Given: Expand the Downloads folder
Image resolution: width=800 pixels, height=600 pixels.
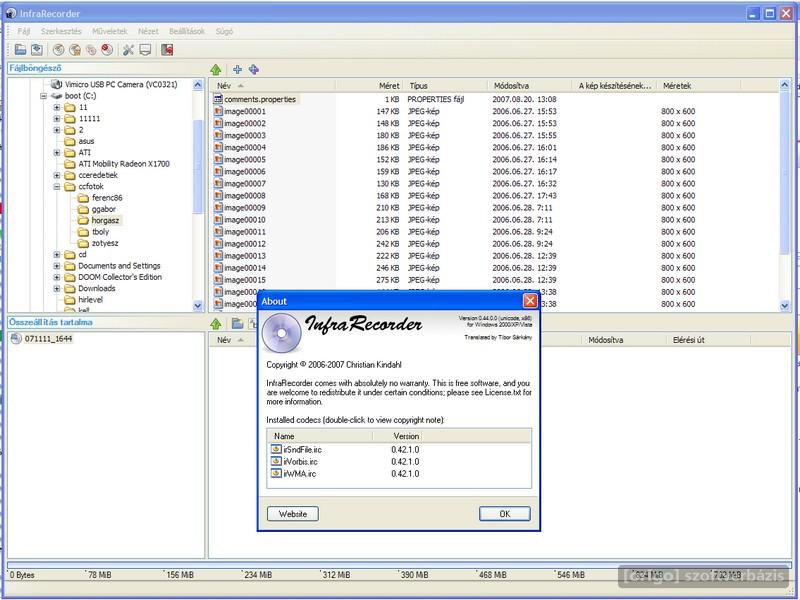Looking at the screenshot, I should tap(57, 289).
